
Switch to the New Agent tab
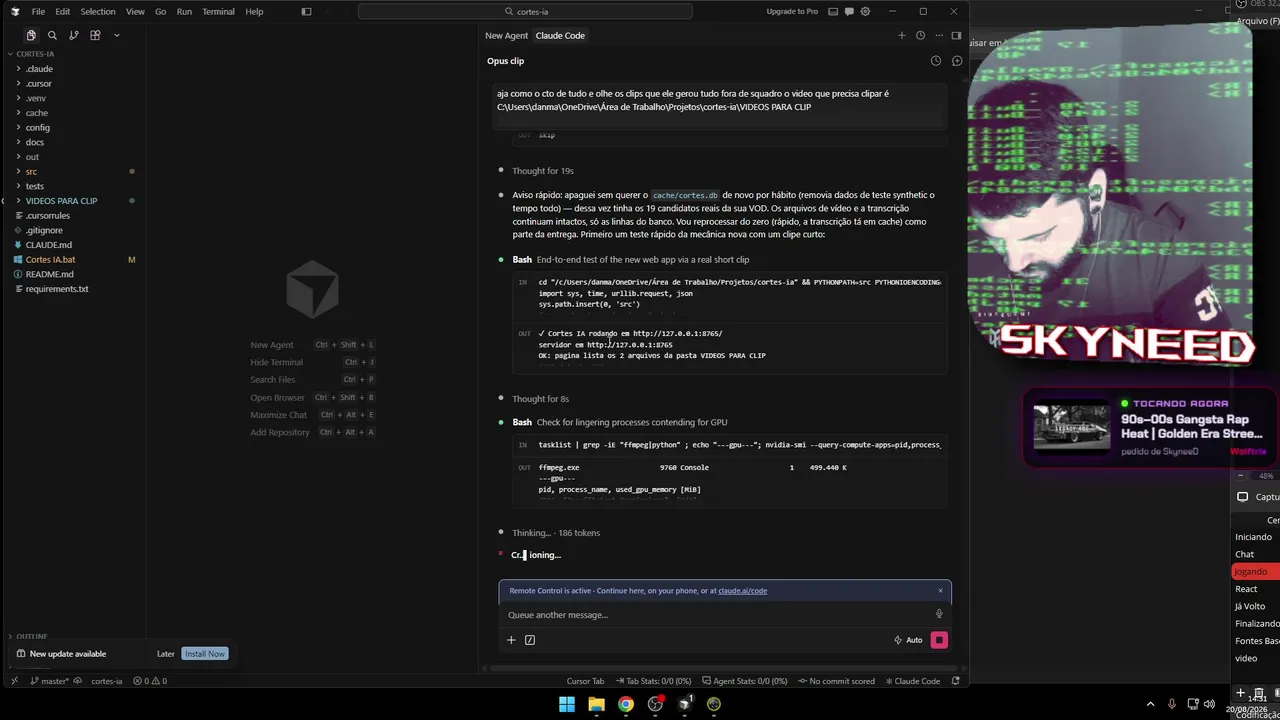(x=506, y=35)
